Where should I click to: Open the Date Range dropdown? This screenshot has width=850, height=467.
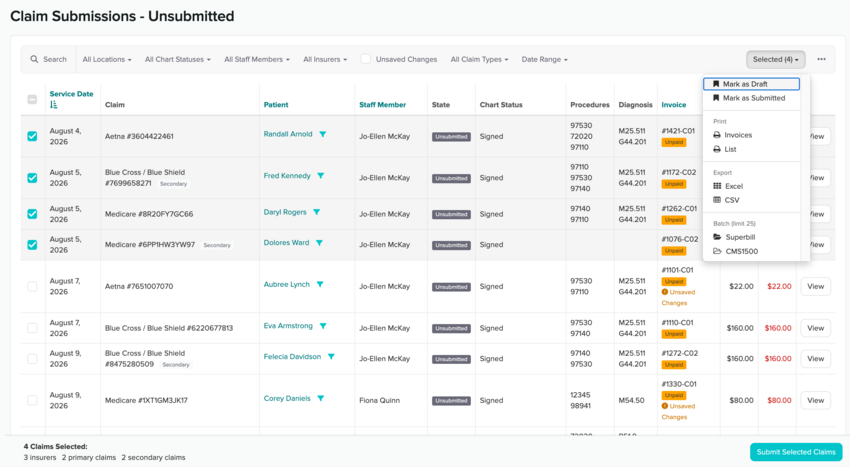(x=544, y=59)
